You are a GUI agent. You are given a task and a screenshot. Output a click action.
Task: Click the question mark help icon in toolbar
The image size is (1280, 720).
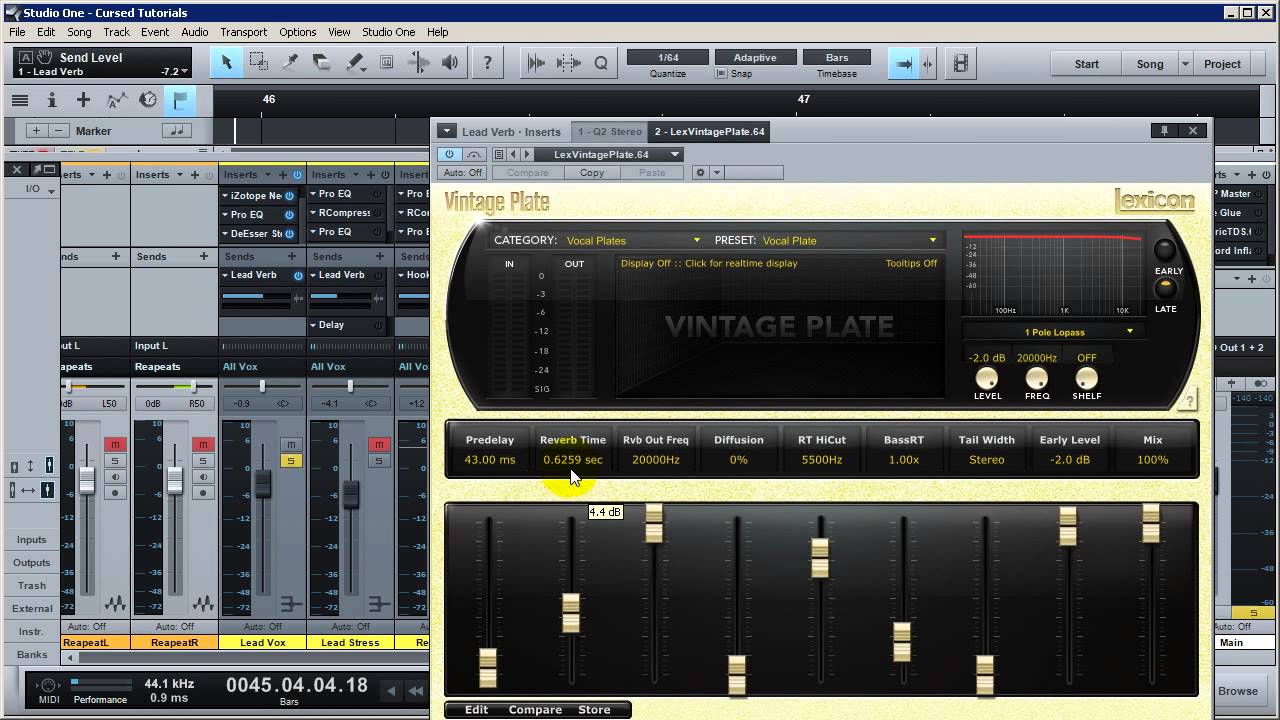click(x=487, y=63)
